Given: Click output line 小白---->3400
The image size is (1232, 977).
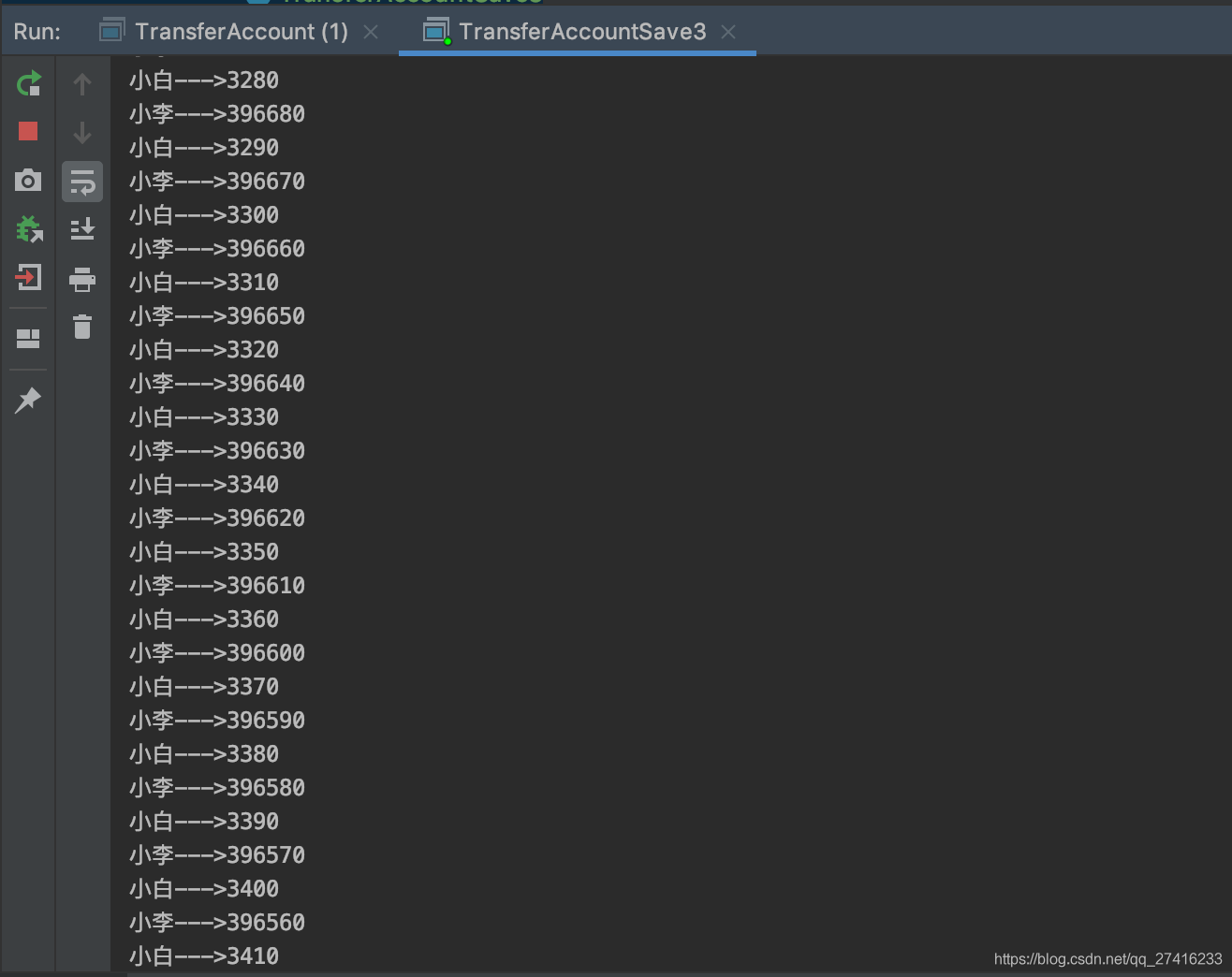Looking at the screenshot, I should [204, 889].
